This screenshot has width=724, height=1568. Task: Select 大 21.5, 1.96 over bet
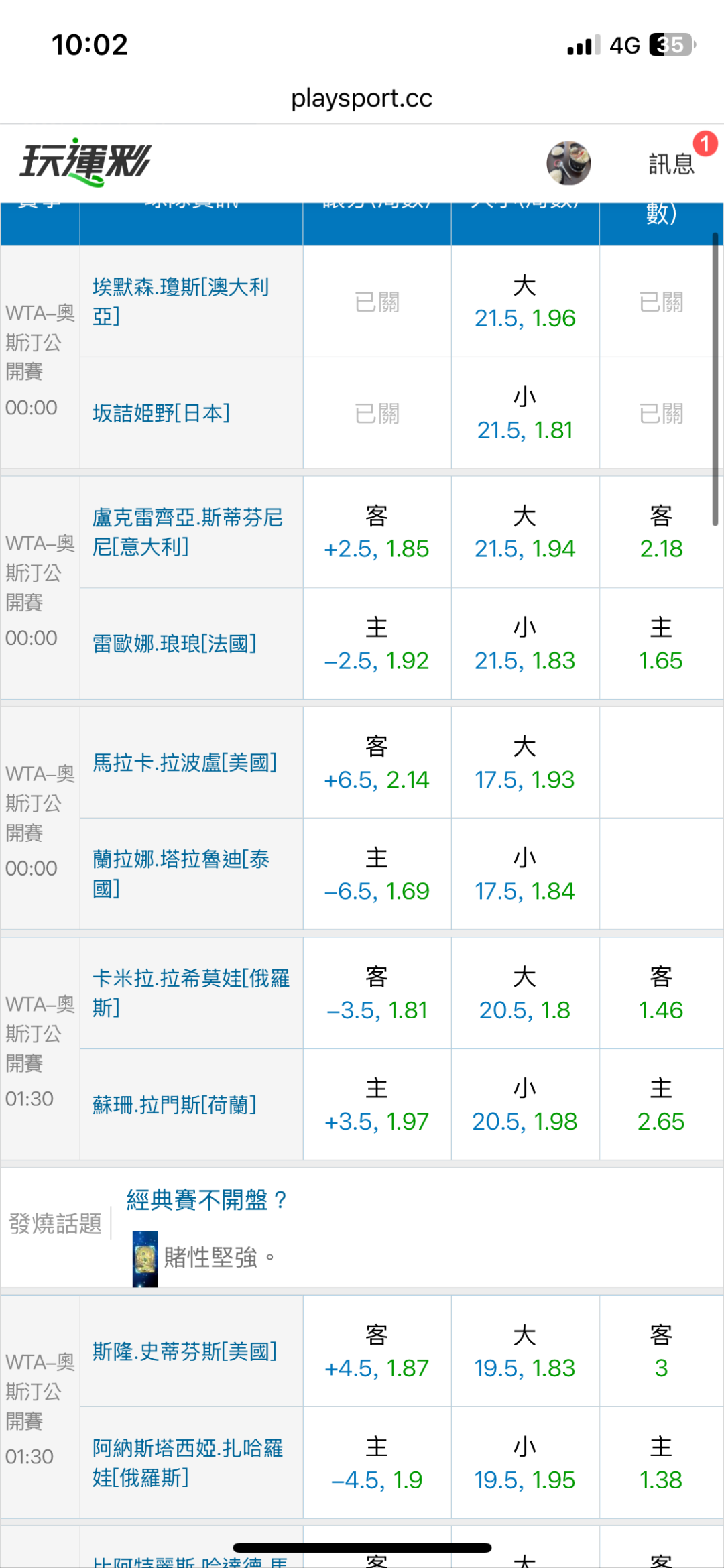(525, 302)
